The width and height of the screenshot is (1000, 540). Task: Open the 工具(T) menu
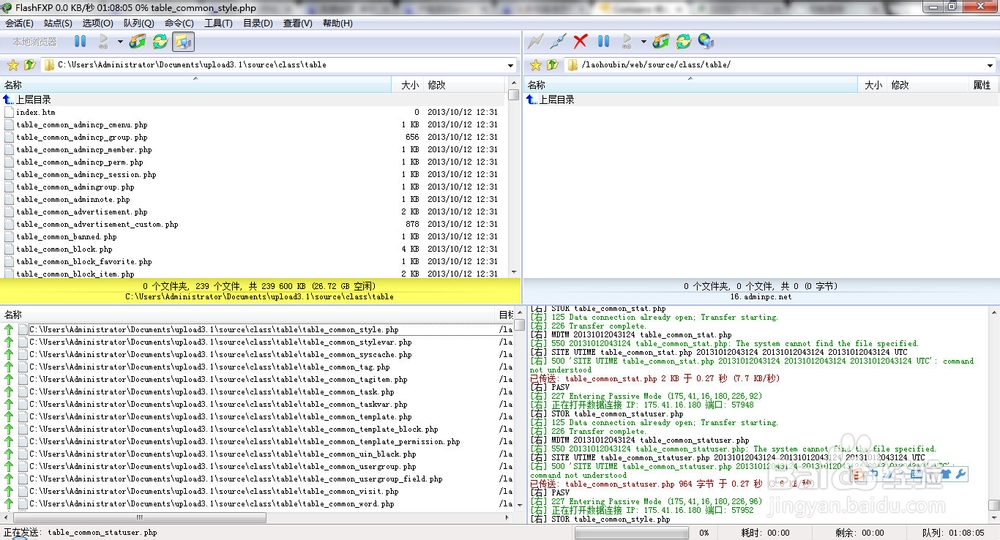click(x=218, y=23)
